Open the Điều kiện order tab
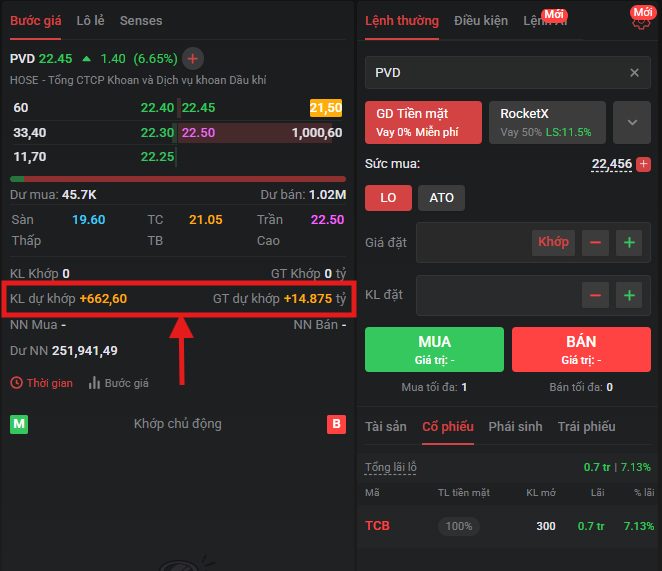The width and height of the screenshot is (662, 571). point(480,20)
